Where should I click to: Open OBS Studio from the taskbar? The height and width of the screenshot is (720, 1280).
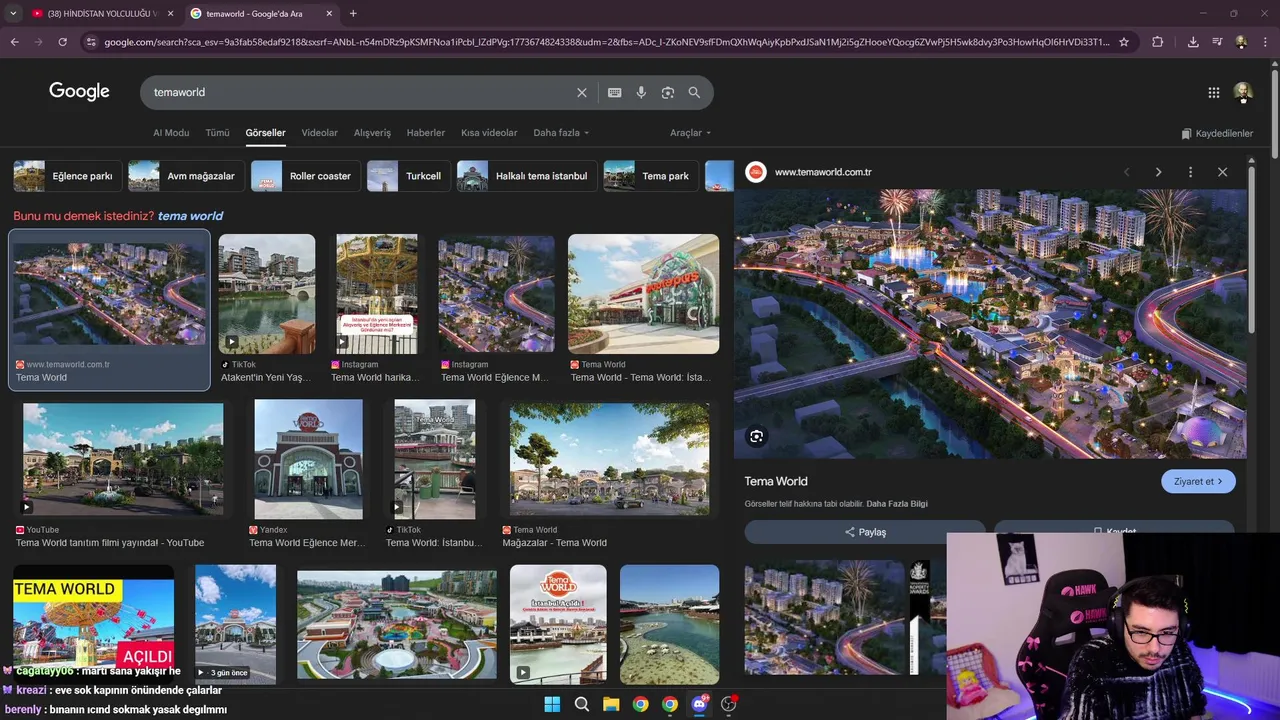click(728, 704)
